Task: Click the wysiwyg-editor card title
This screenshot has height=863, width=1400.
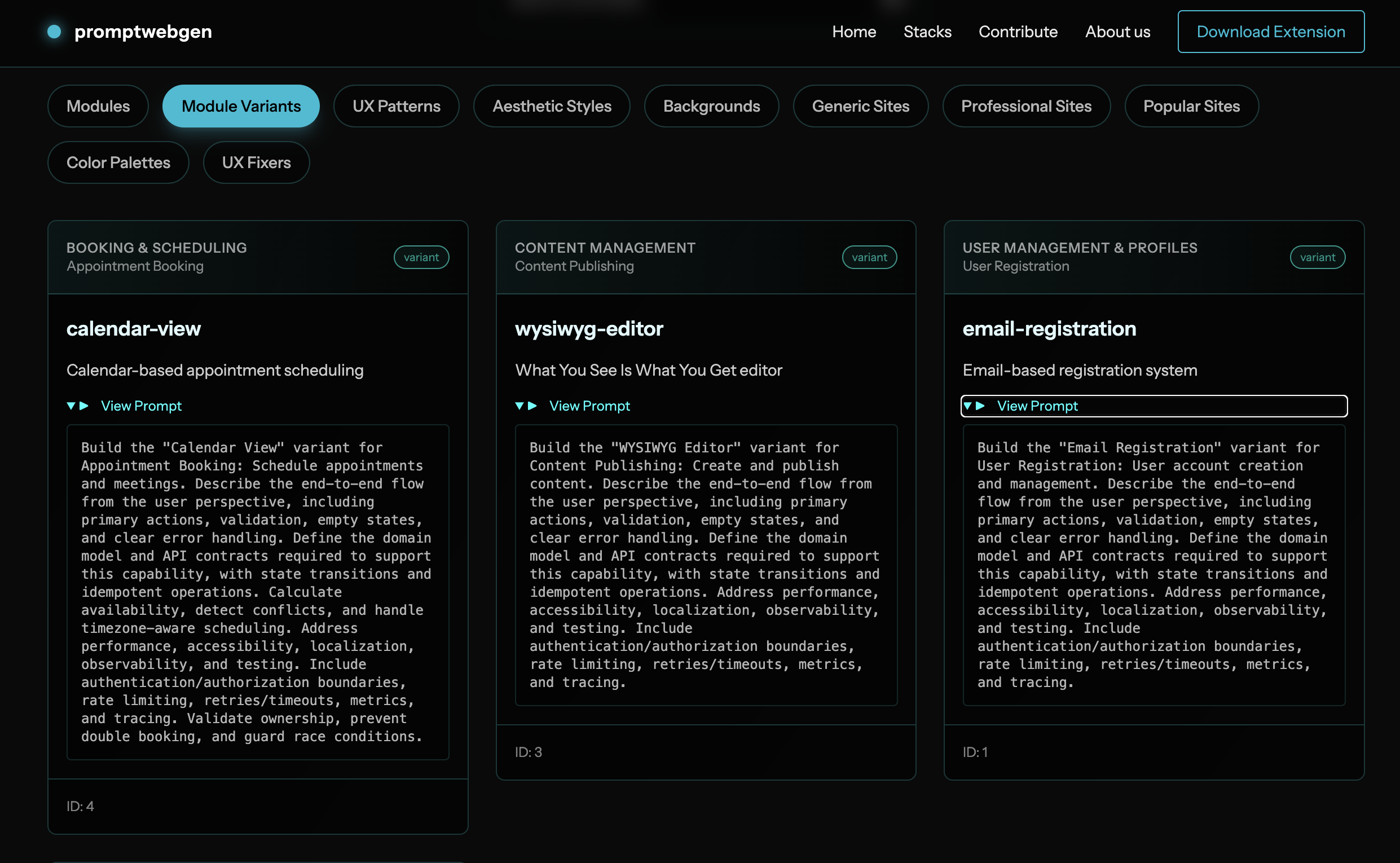Action: (589, 329)
